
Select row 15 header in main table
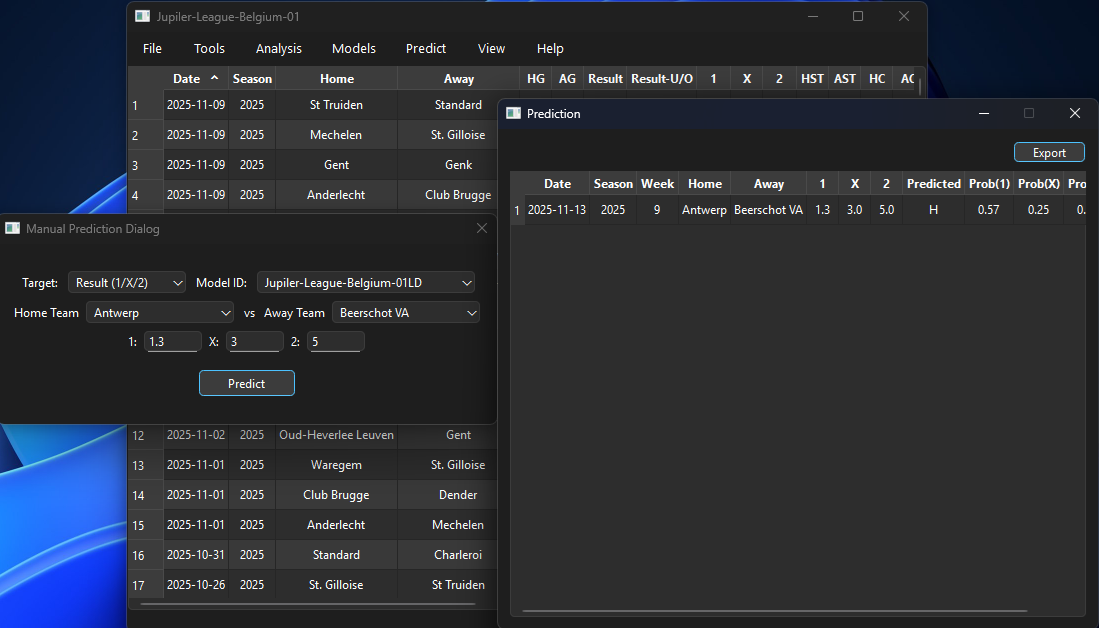pos(146,525)
